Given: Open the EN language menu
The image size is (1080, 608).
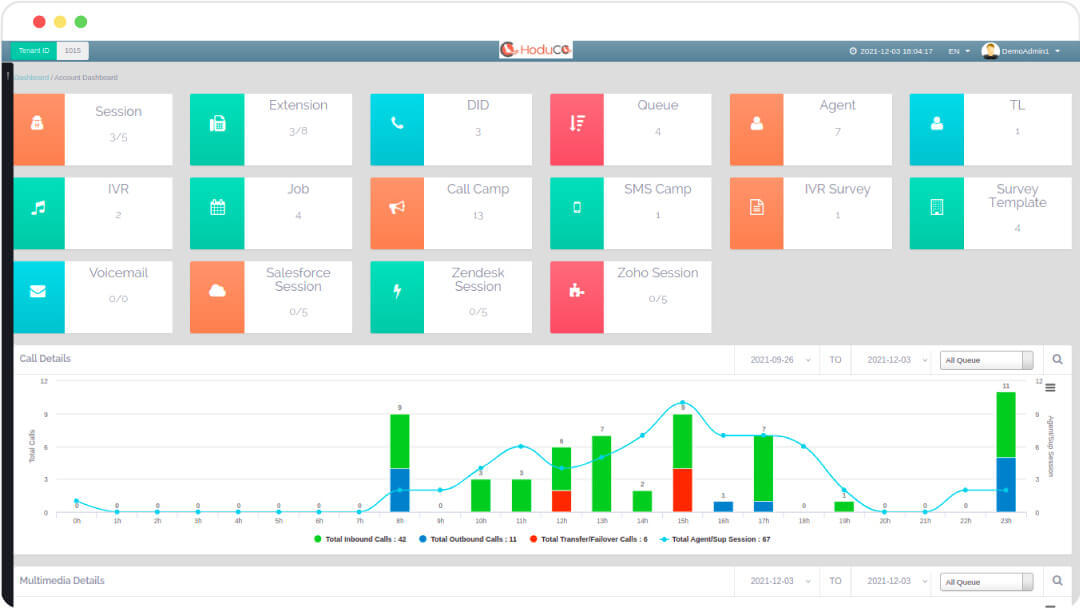Looking at the screenshot, I should click(x=956, y=51).
